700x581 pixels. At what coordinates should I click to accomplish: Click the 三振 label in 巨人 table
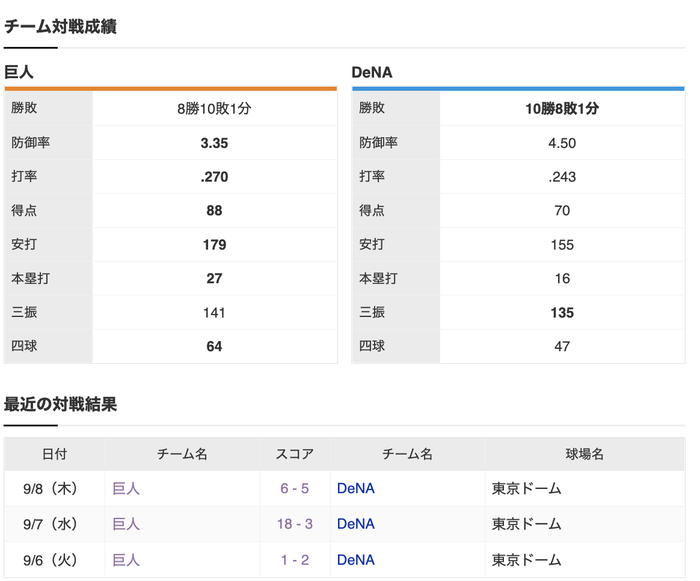(24, 312)
